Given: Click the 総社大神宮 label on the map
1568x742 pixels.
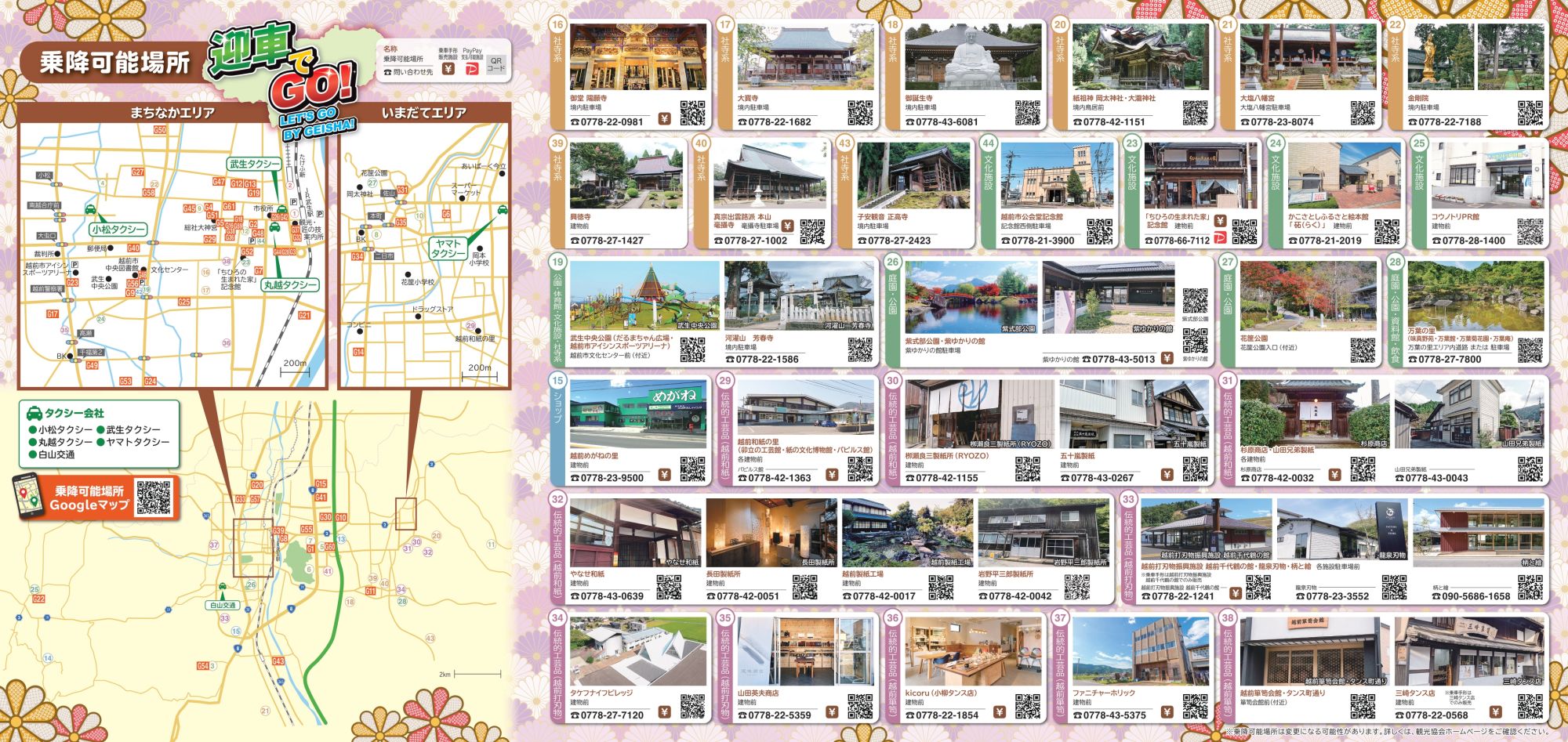Looking at the screenshot, I should [200, 228].
